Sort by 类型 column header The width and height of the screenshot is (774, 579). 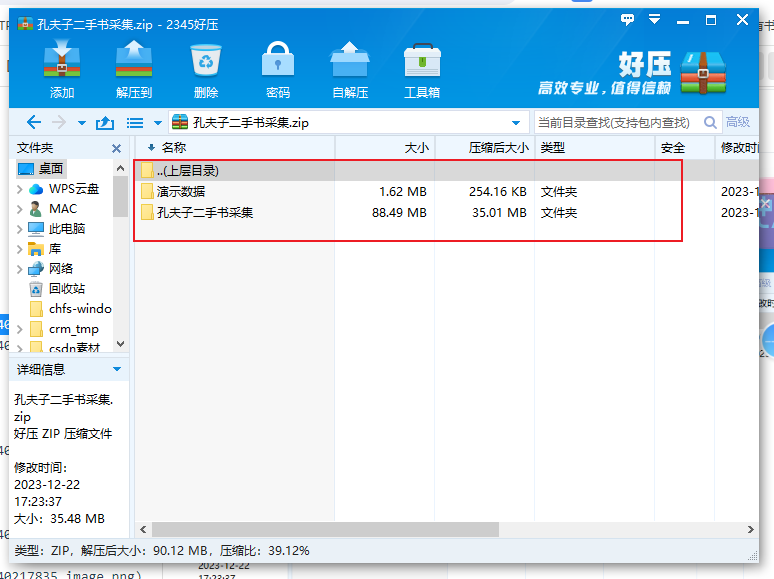click(x=595, y=148)
